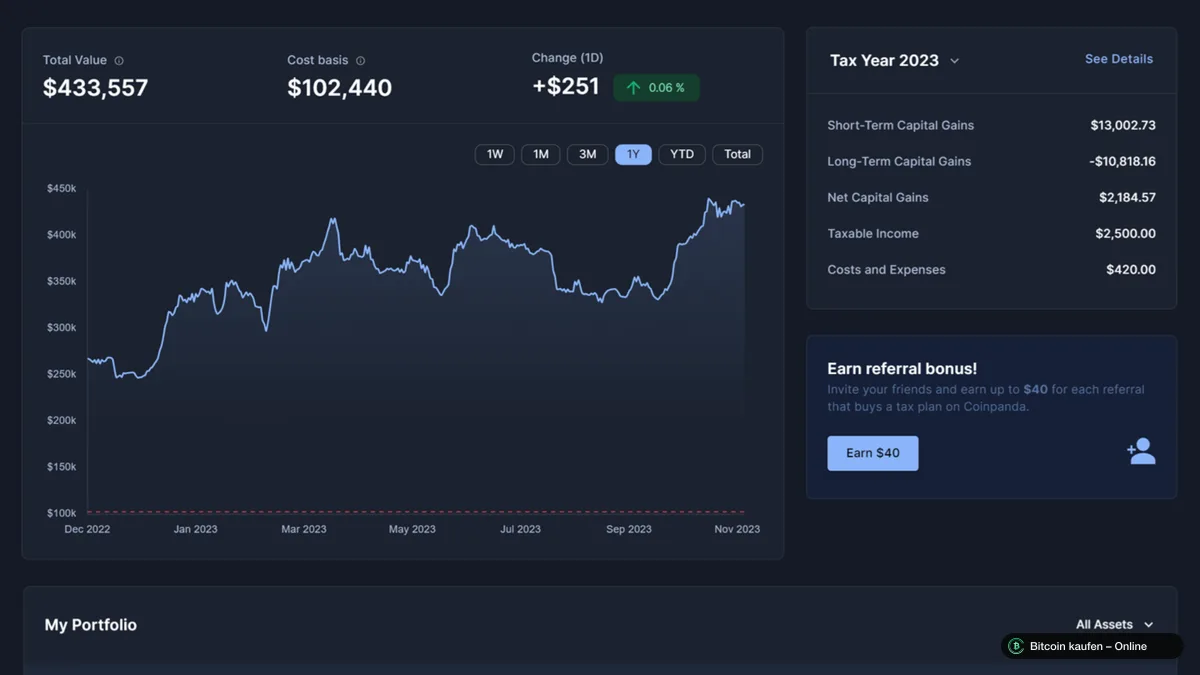Viewport: 1200px width, 675px height.
Task: Click the Jul 2023 axis label
Action: tap(520, 529)
